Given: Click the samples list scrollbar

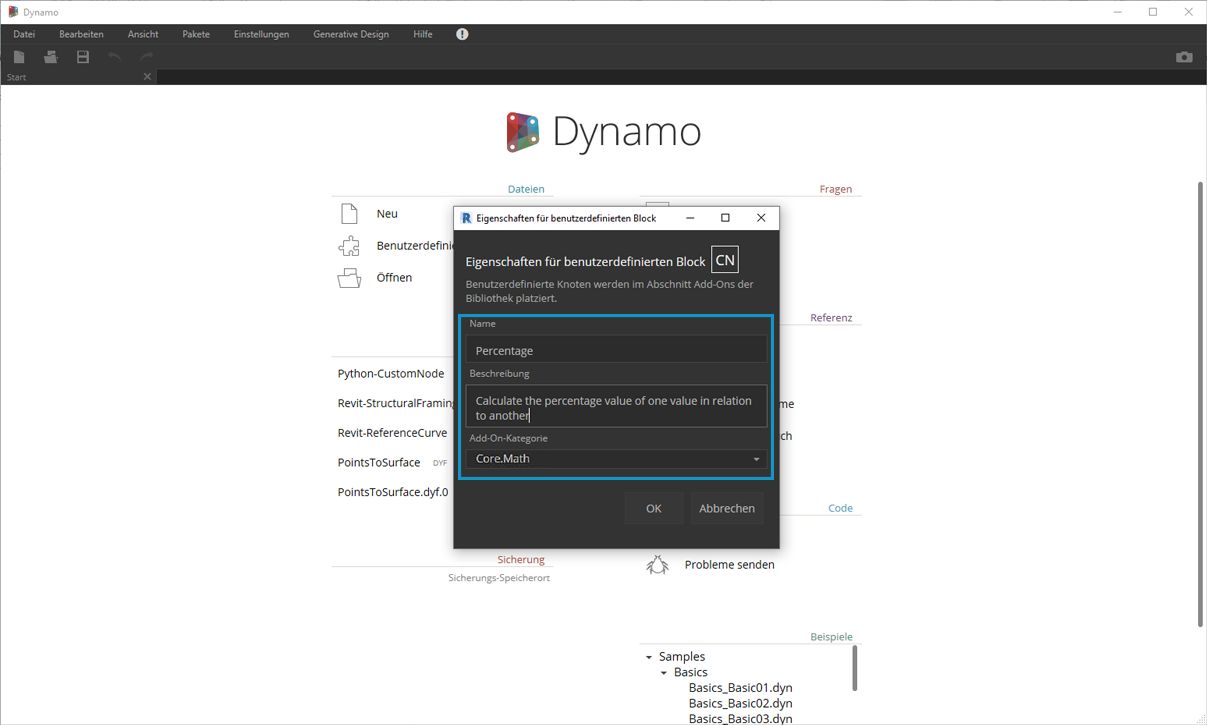Looking at the screenshot, I should click(x=855, y=668).
